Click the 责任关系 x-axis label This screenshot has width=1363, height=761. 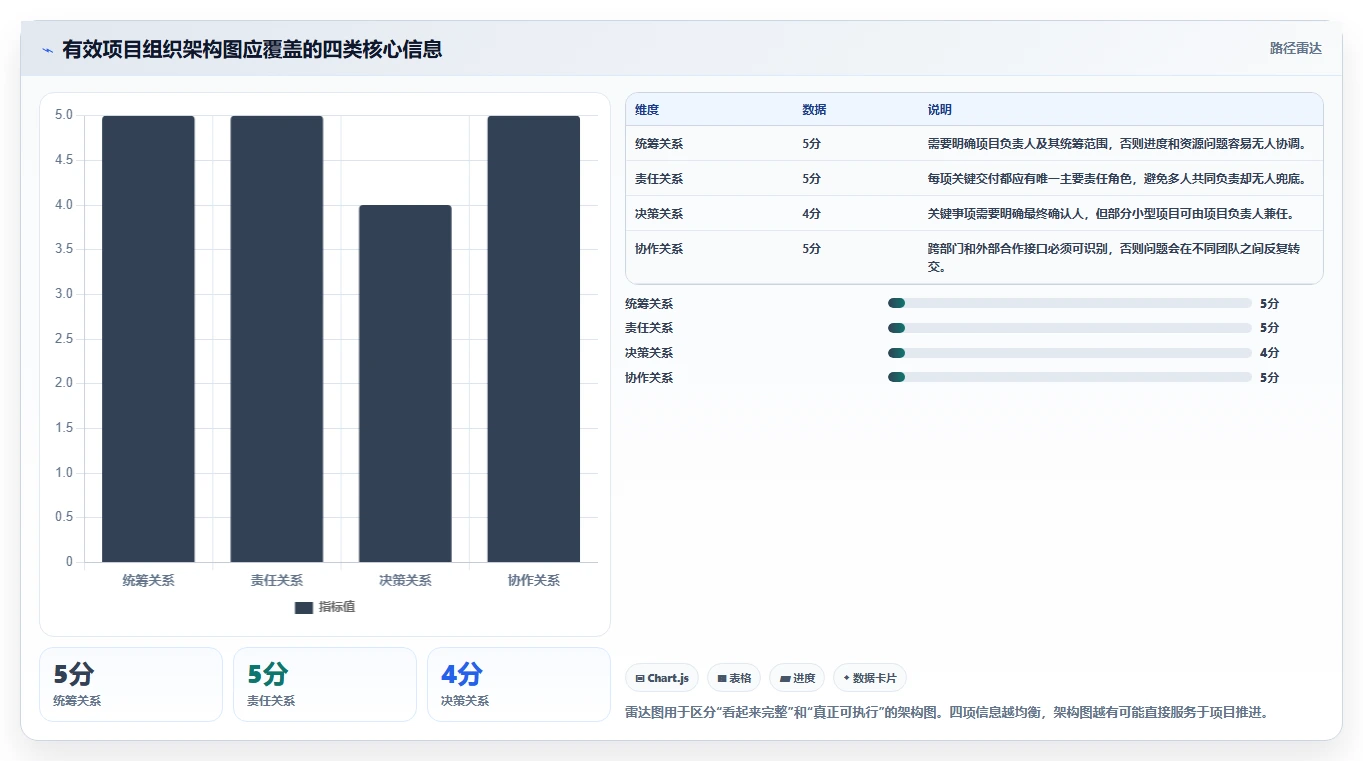(277, 580)
